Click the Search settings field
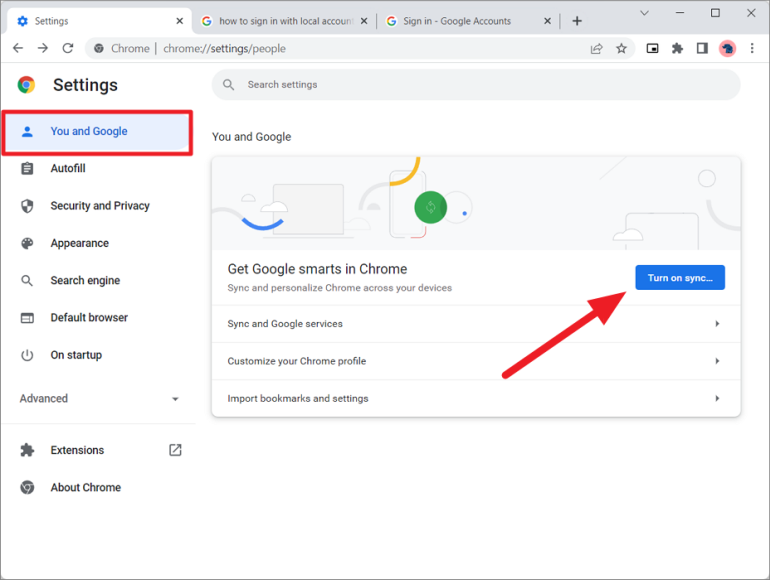Screen dimensions: 770x580 tap(475, 85)
